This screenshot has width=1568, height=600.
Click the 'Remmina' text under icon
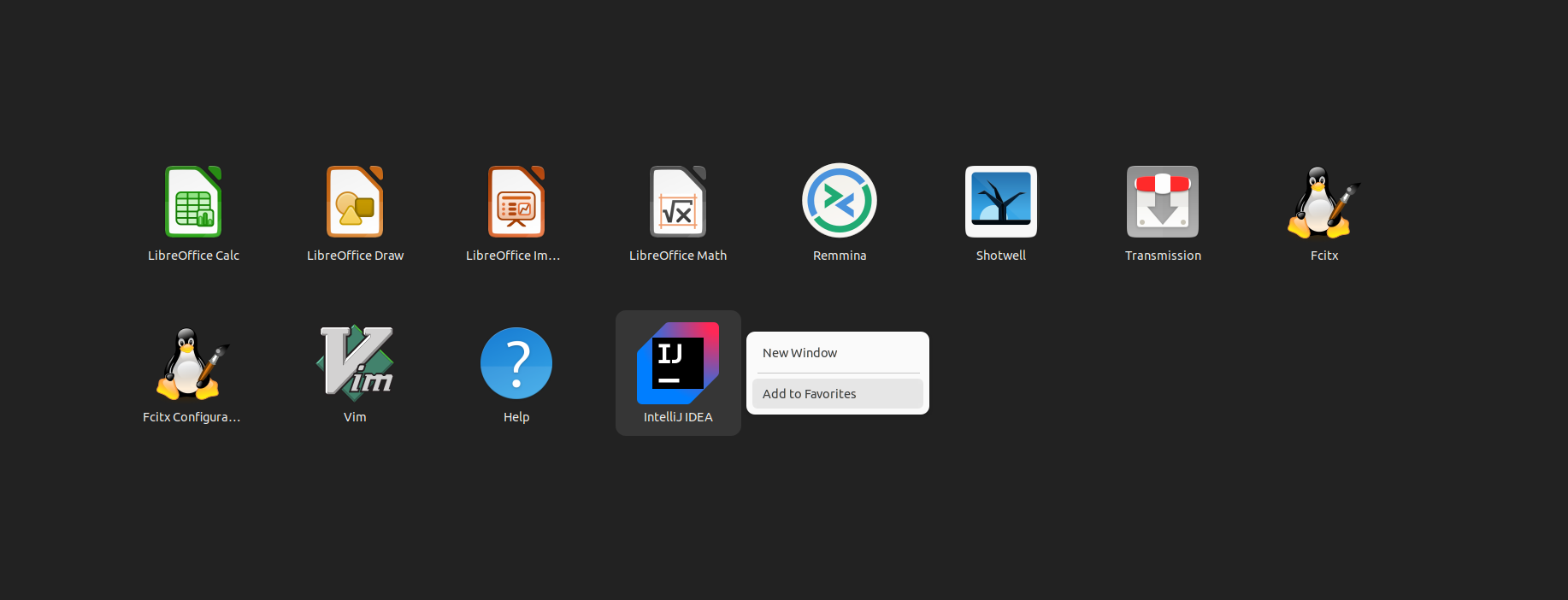pos(840,256)
